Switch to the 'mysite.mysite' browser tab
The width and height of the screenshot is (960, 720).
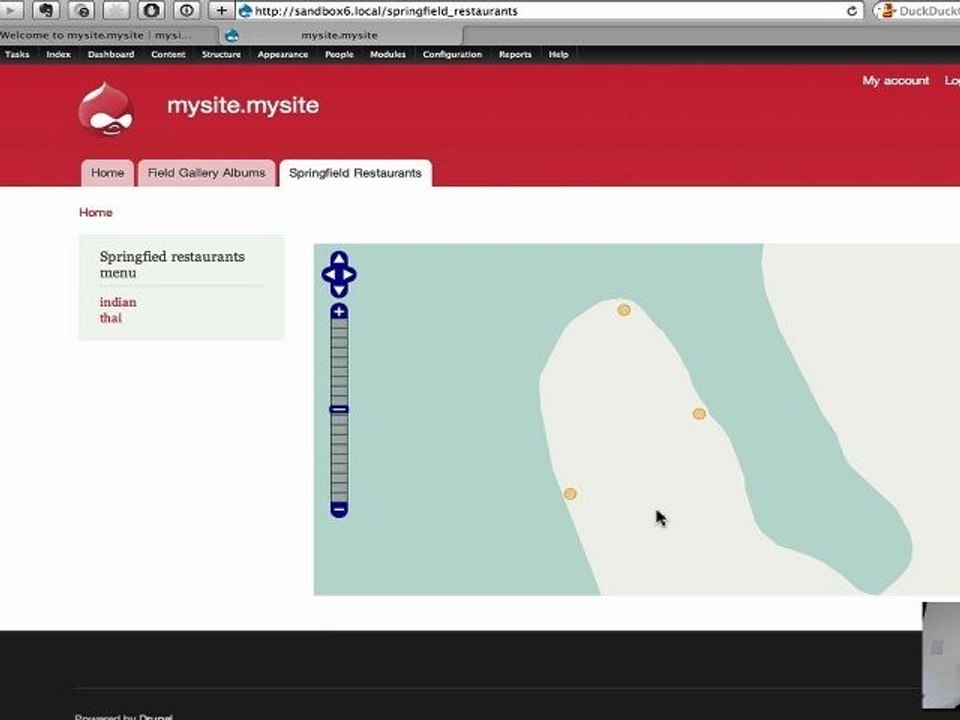pyautogui.click(x=342, y=36)
